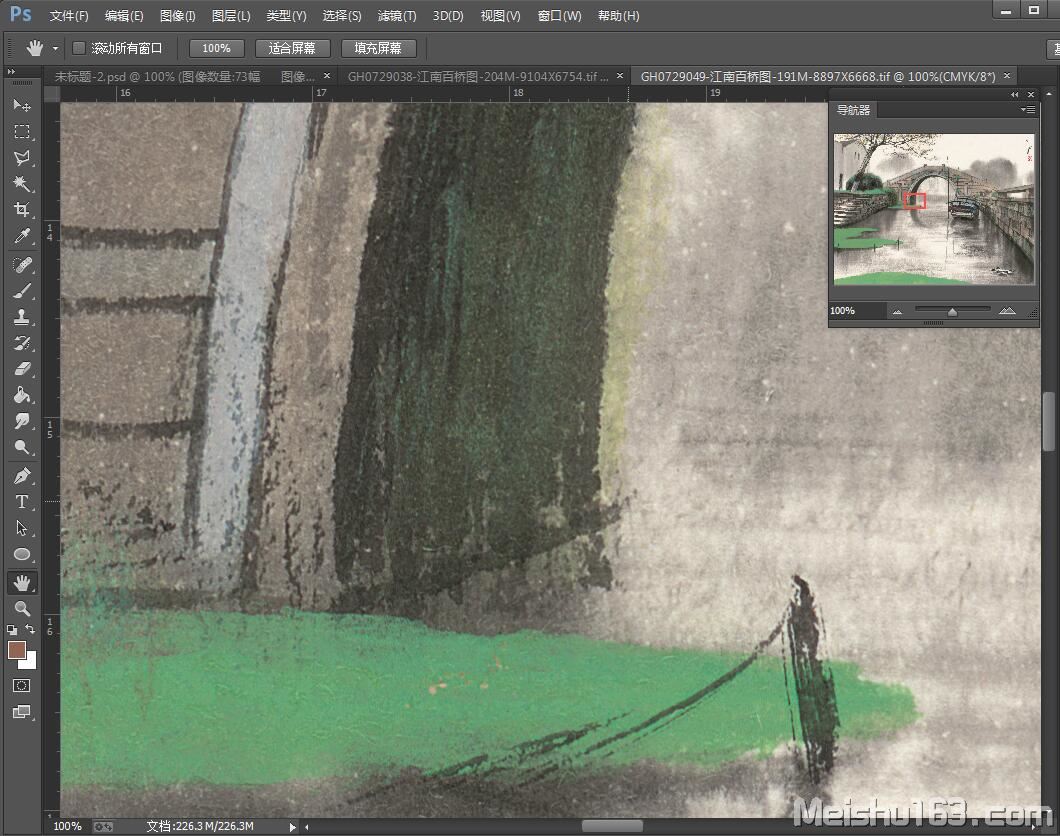Click the 填充屏幕 button
The width and height of the screenshot is (1060, 836).
click(x=378, y=48)
